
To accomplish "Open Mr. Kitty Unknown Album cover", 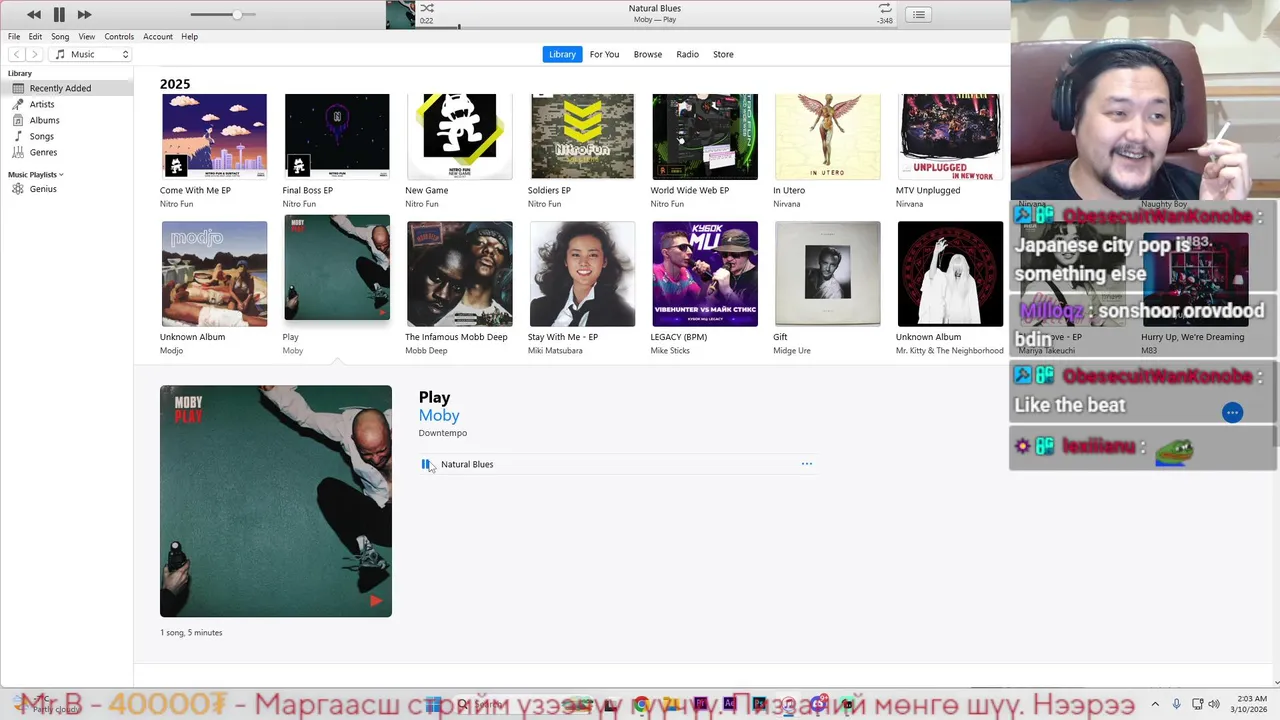I will tap(950, 274).
